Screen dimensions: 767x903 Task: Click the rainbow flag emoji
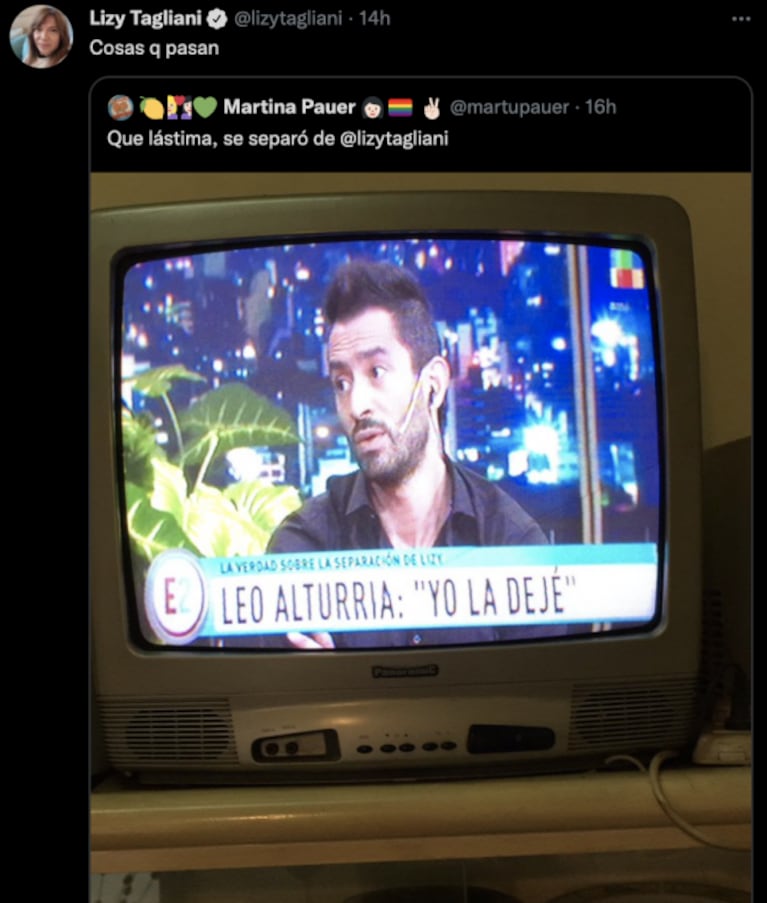click(400, 108)
